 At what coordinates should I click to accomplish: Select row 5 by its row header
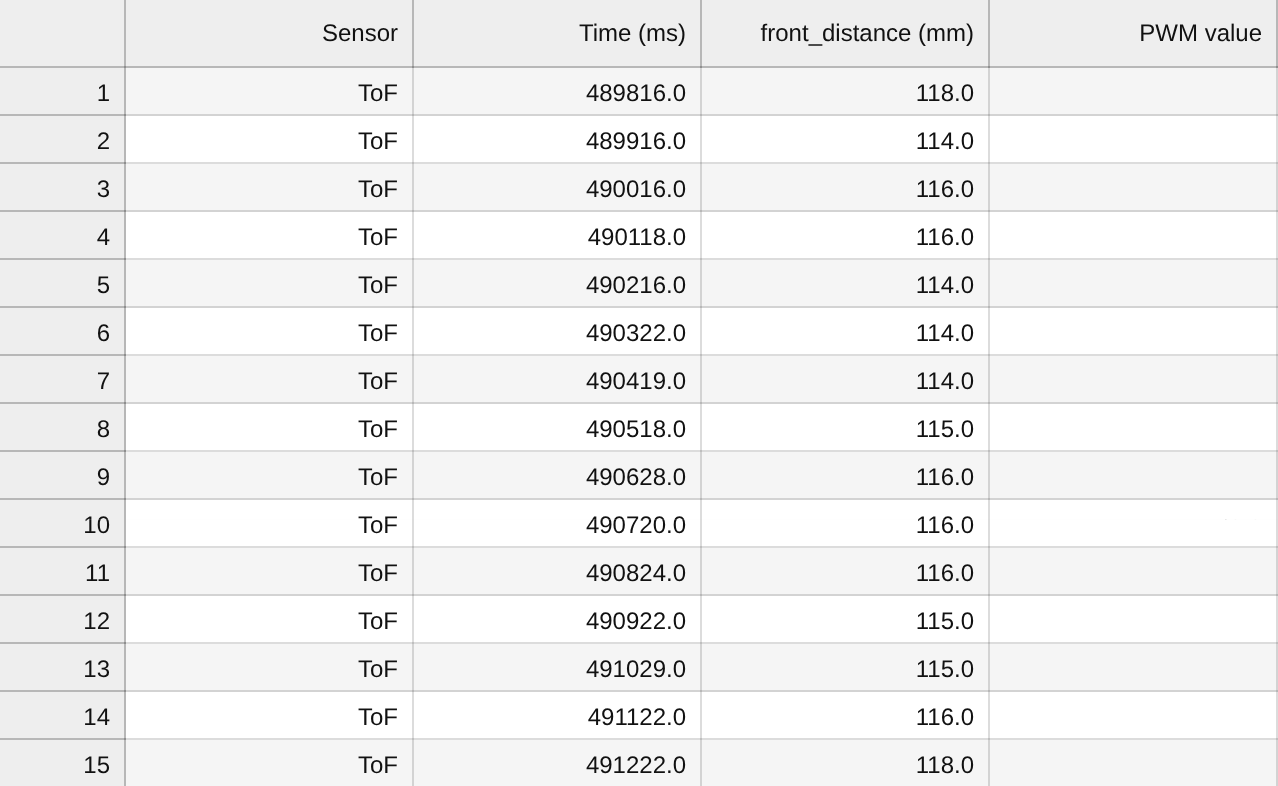[x=62, y=285]
